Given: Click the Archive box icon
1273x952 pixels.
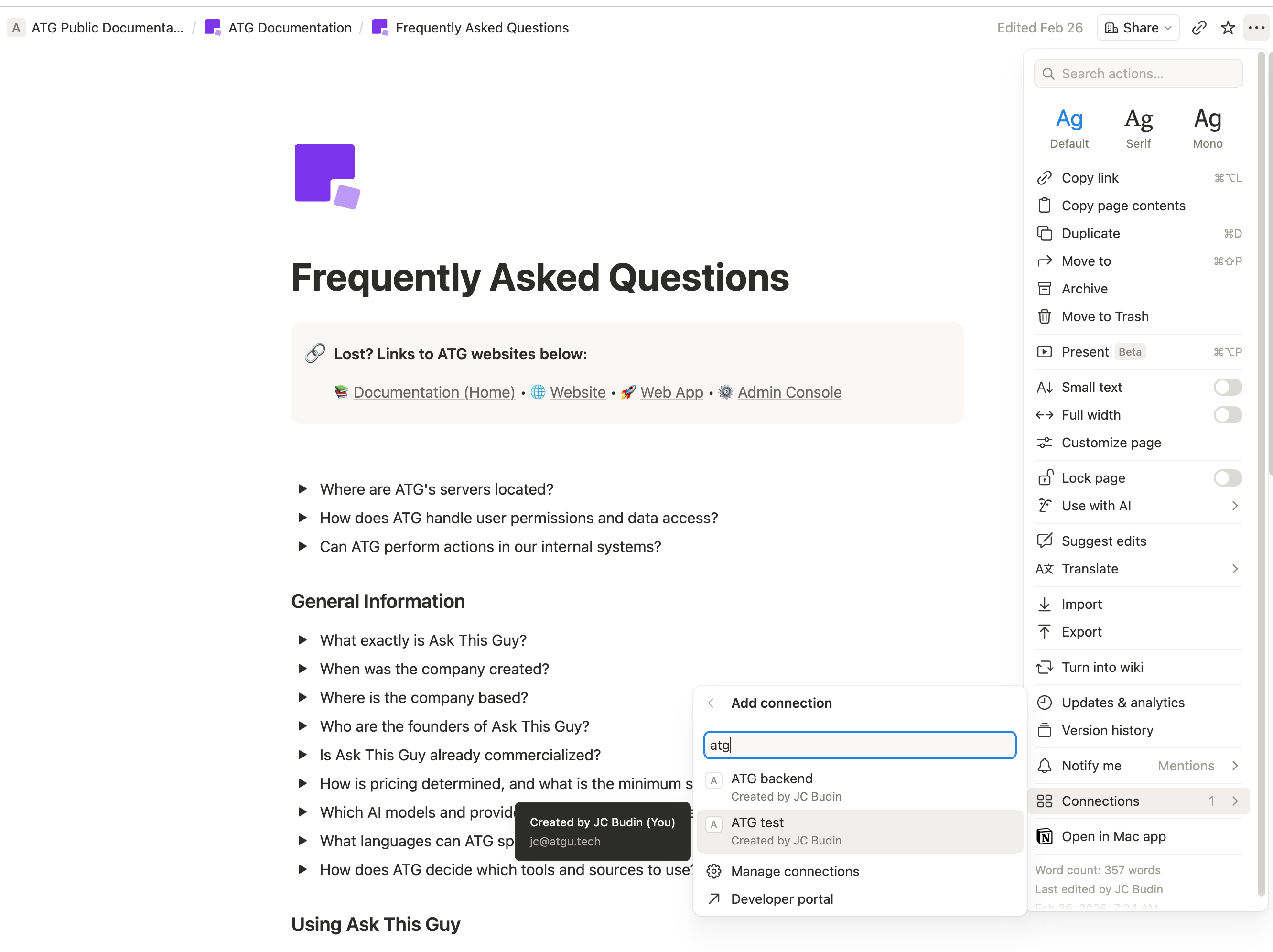Looking at the screenshot, I should (1044, 288).
